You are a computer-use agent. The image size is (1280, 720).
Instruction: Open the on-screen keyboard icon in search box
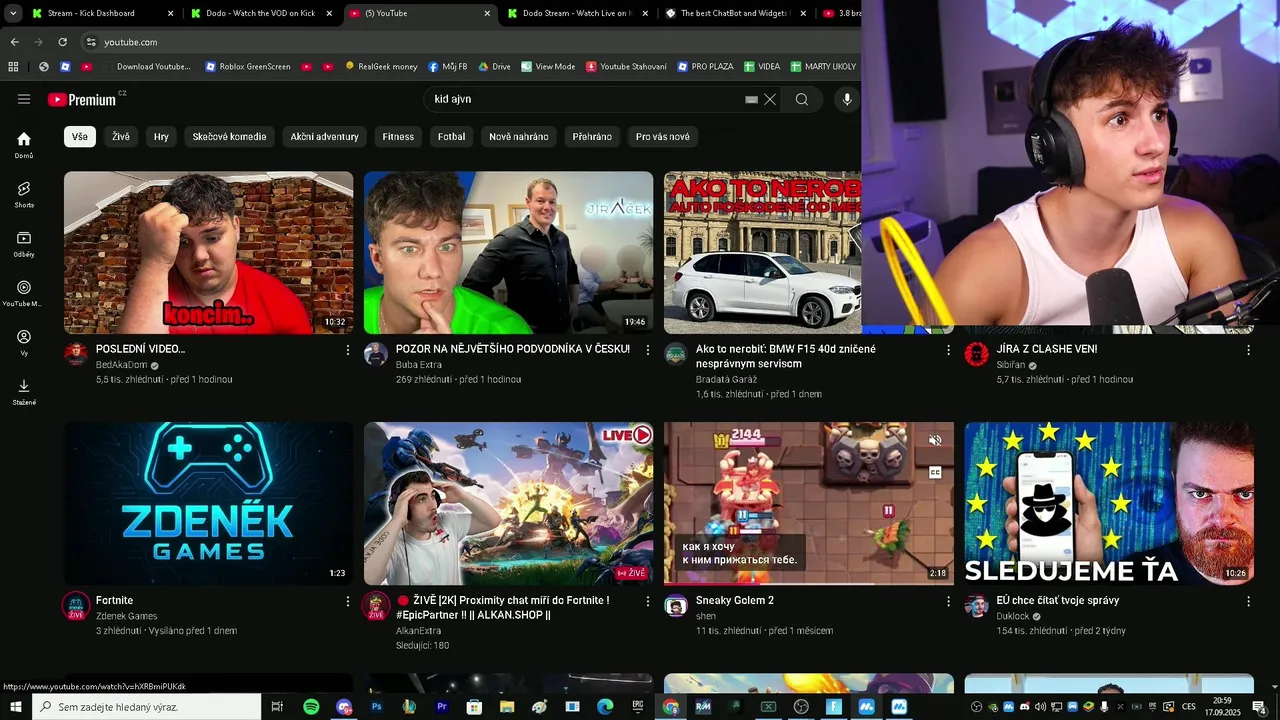pyautogui.click(x=752, y=99)
